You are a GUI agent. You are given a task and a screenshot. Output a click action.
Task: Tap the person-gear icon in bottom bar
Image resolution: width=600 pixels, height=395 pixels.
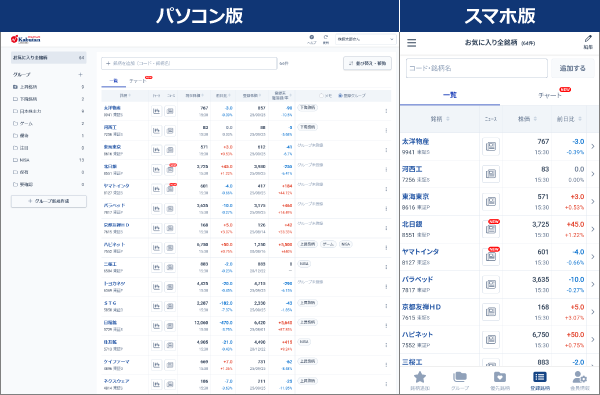coord(580,377)
